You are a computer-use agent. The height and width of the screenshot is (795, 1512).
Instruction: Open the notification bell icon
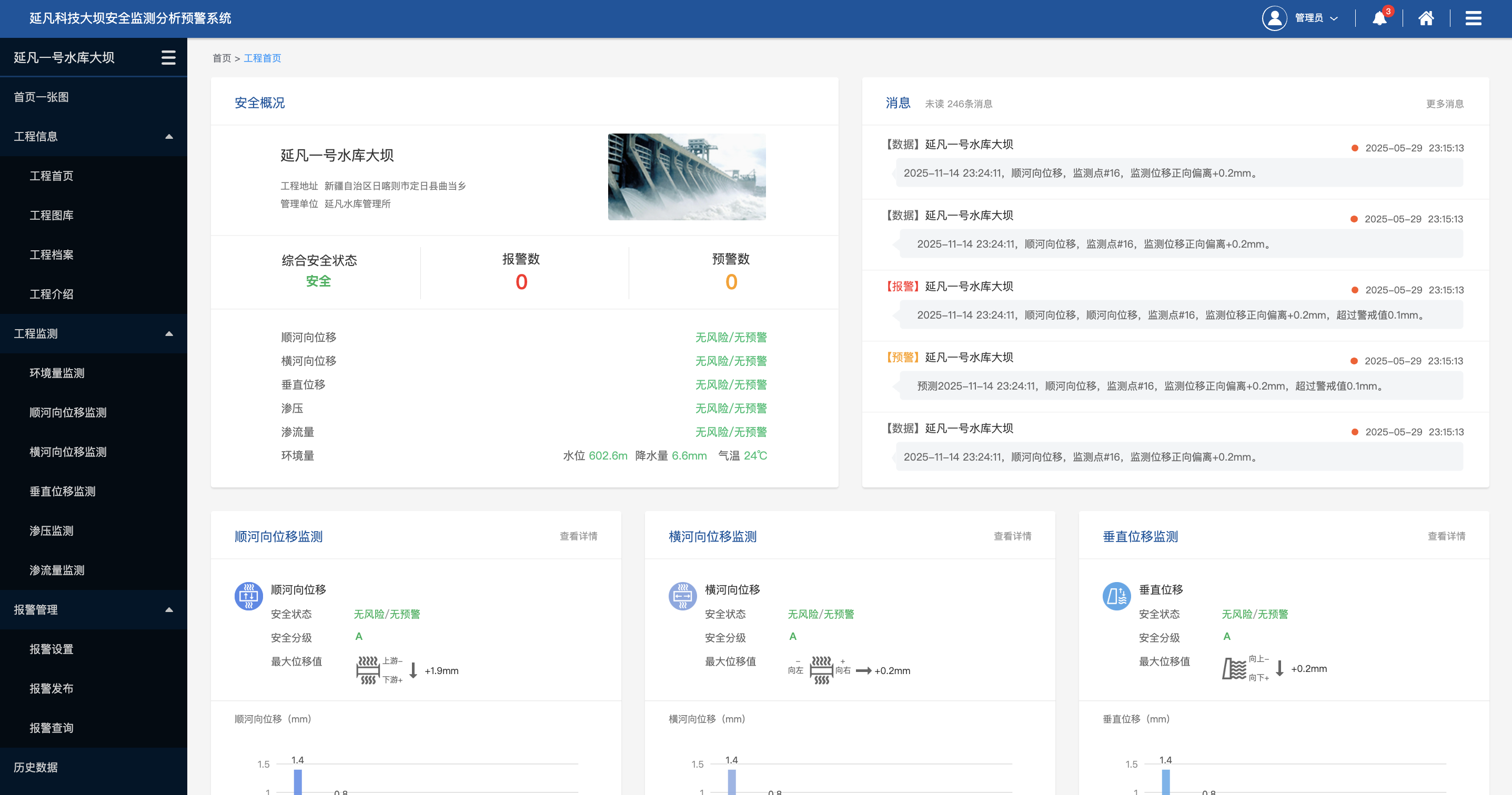[x=1379, y=19]
